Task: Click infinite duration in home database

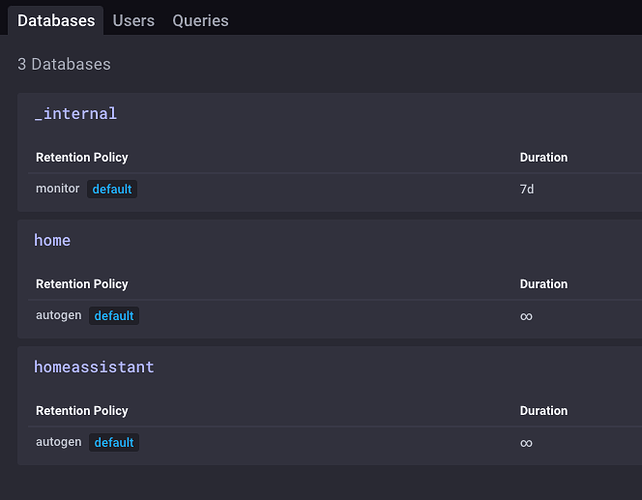Action: 526,316
